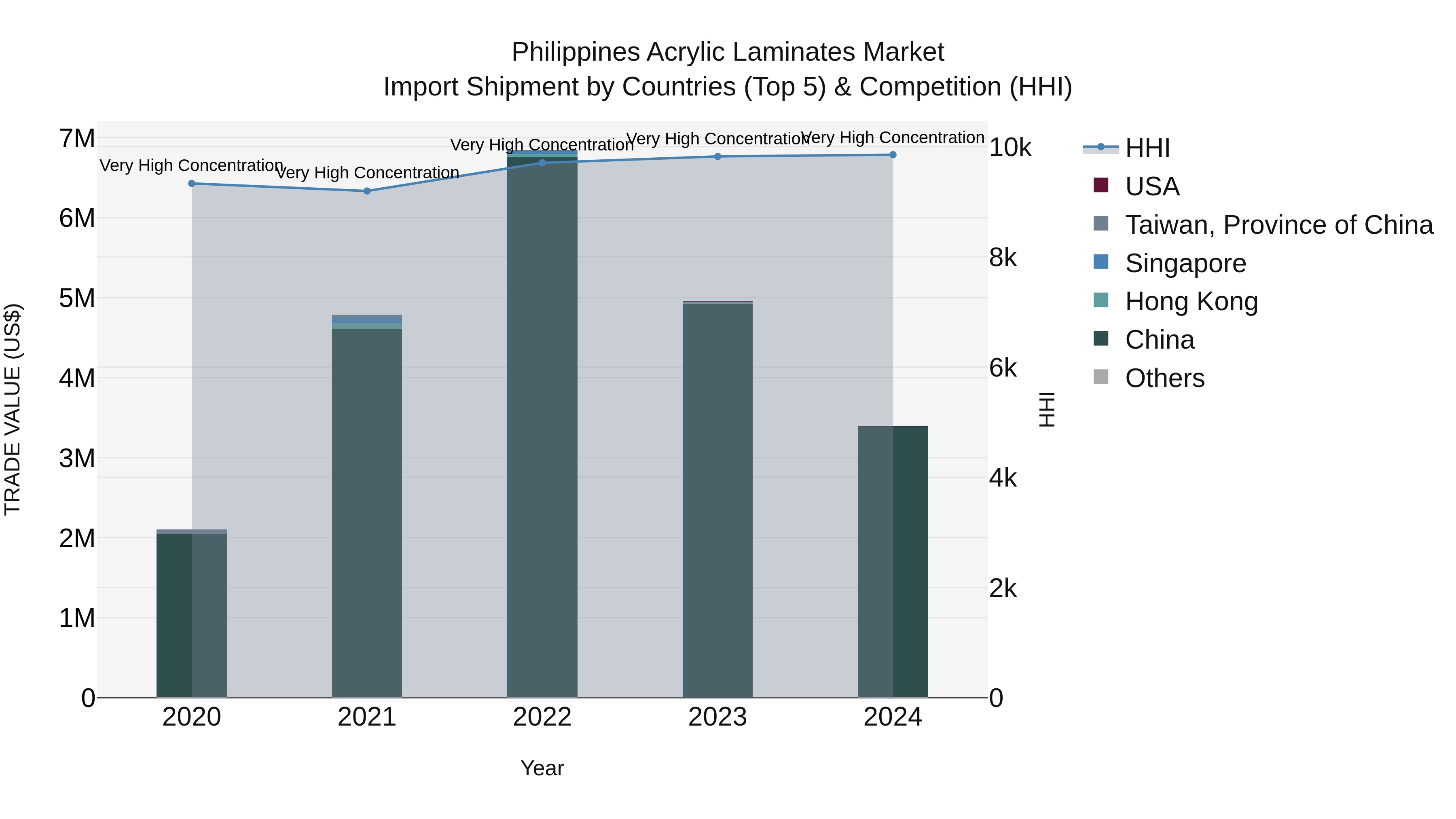Click the 5M trade value tick
This screenshot has width=1456, height=819.
coord(77,298)
